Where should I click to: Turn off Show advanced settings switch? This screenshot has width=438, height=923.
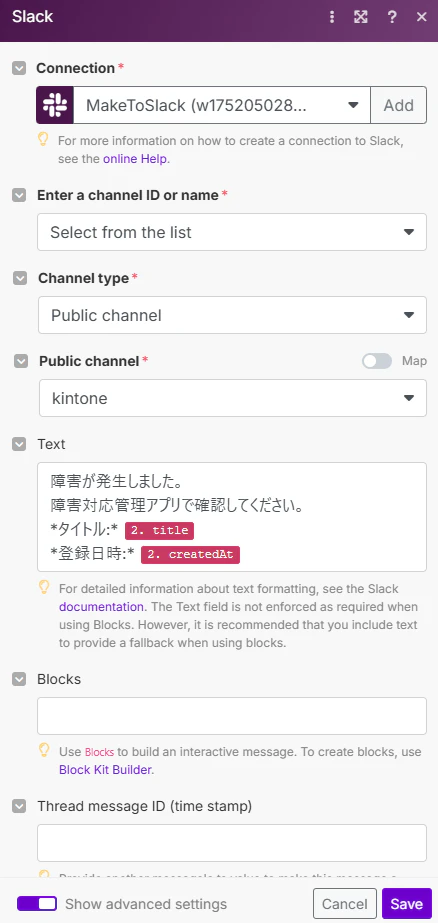(x=36, y=904)
